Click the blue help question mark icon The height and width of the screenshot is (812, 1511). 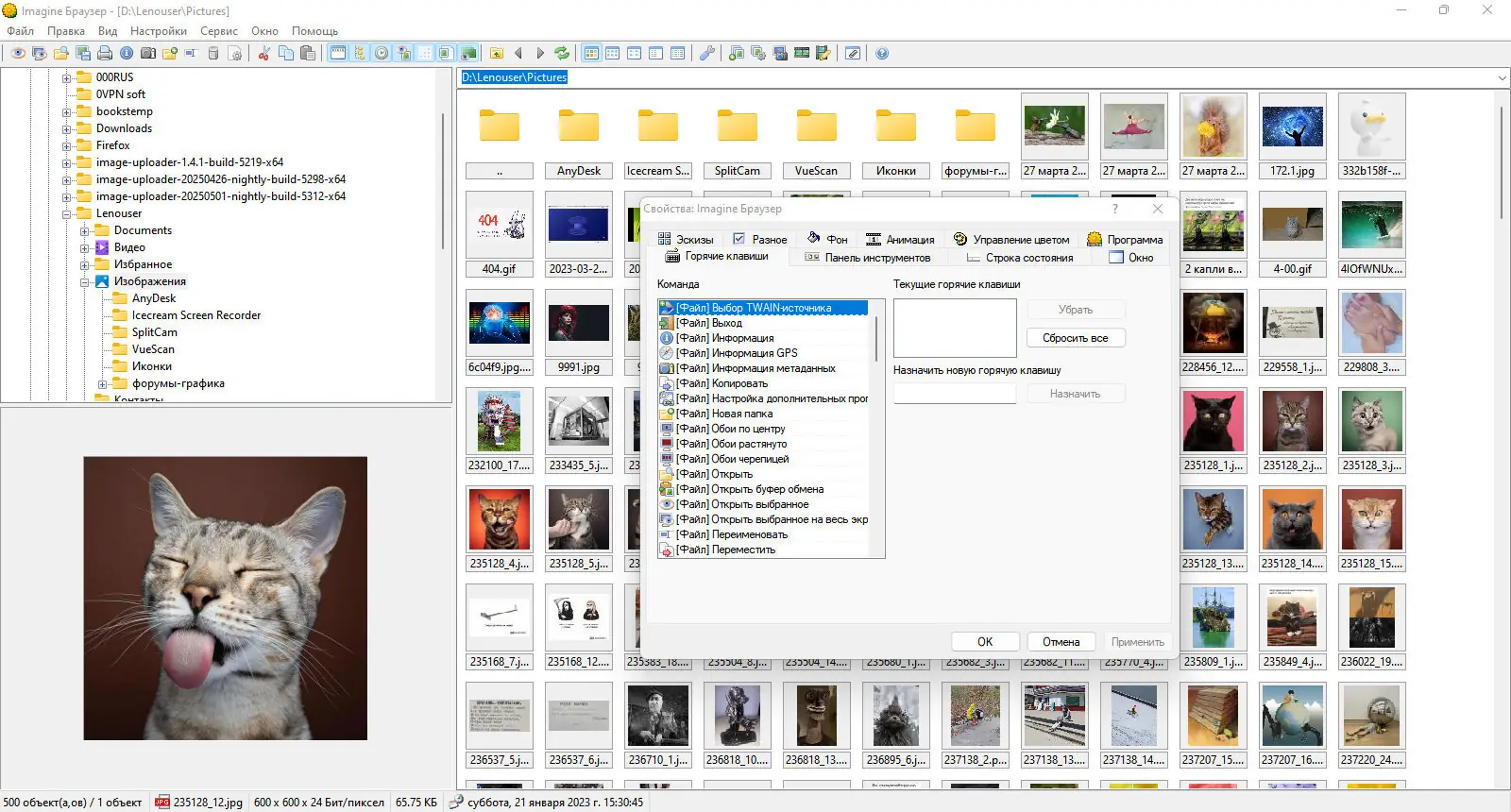point(882,53)
